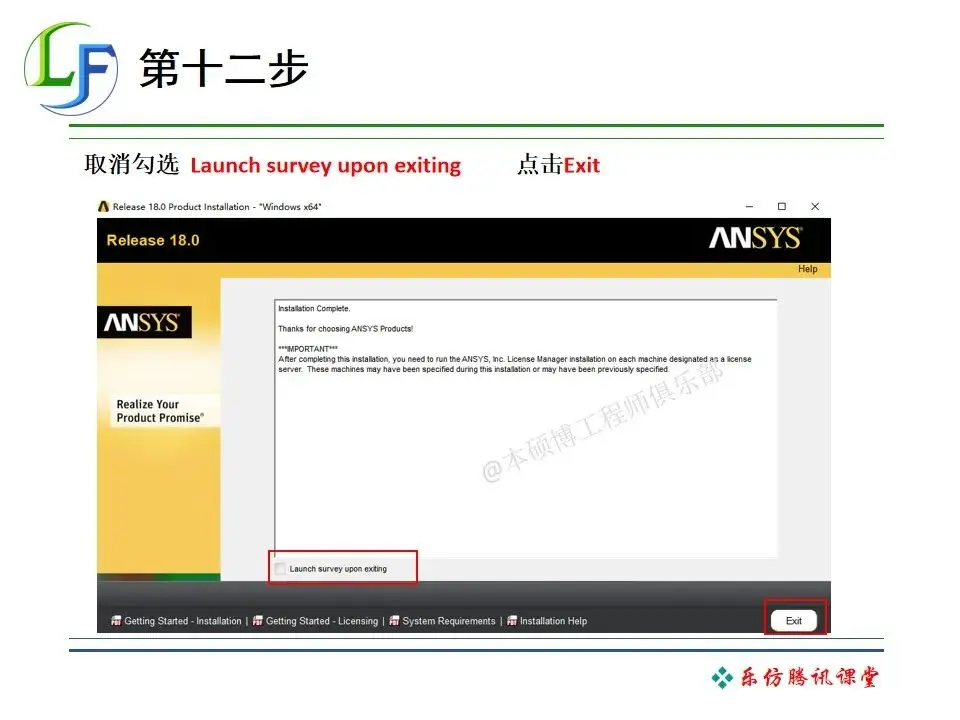Screen dimensions: 960x720
Task: Uncheck Launch survey upon exiting checkbox
Action: click(280, 569)
